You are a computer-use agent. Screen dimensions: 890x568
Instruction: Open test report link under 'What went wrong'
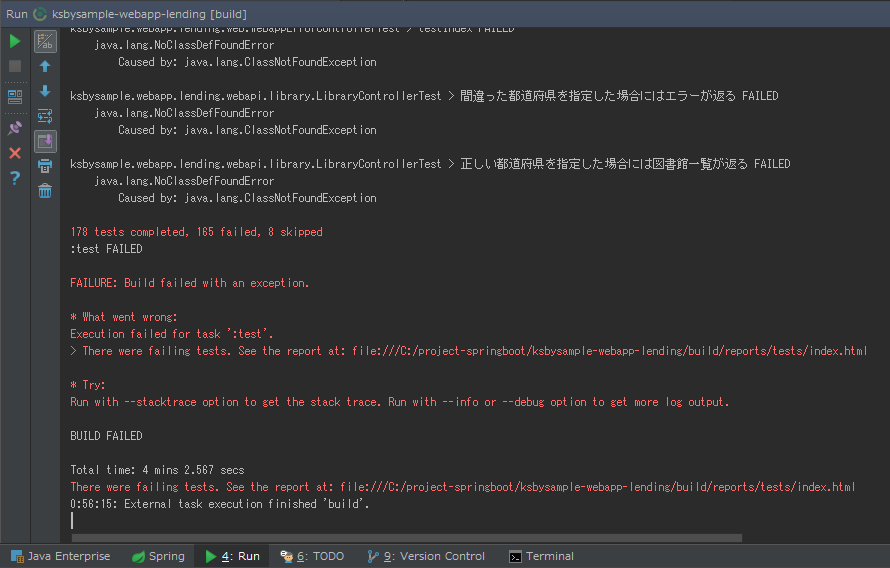coord(609,351)
